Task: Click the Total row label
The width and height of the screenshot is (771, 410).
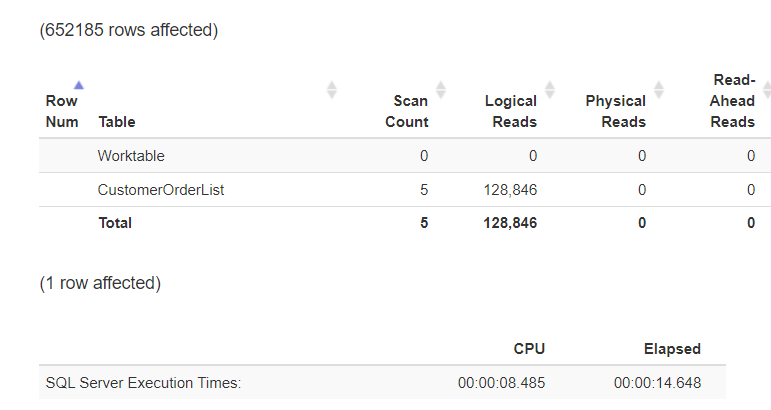Action: 115,223
